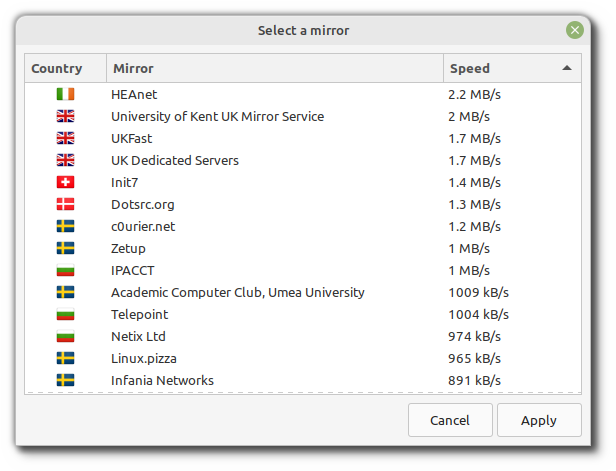Click the Swiss flag icon for Init7
Viewport: 616px width, 471px height.
pos(65,182)
